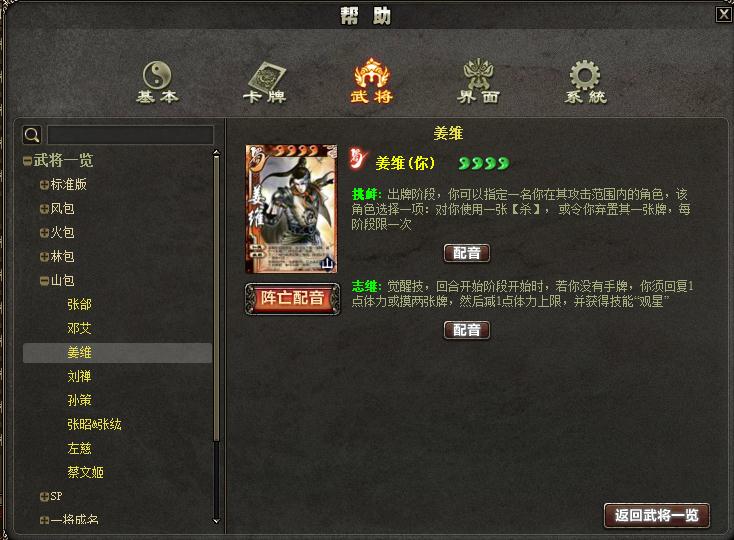Select 邓艾 in the general list

(x=79, y=328)
